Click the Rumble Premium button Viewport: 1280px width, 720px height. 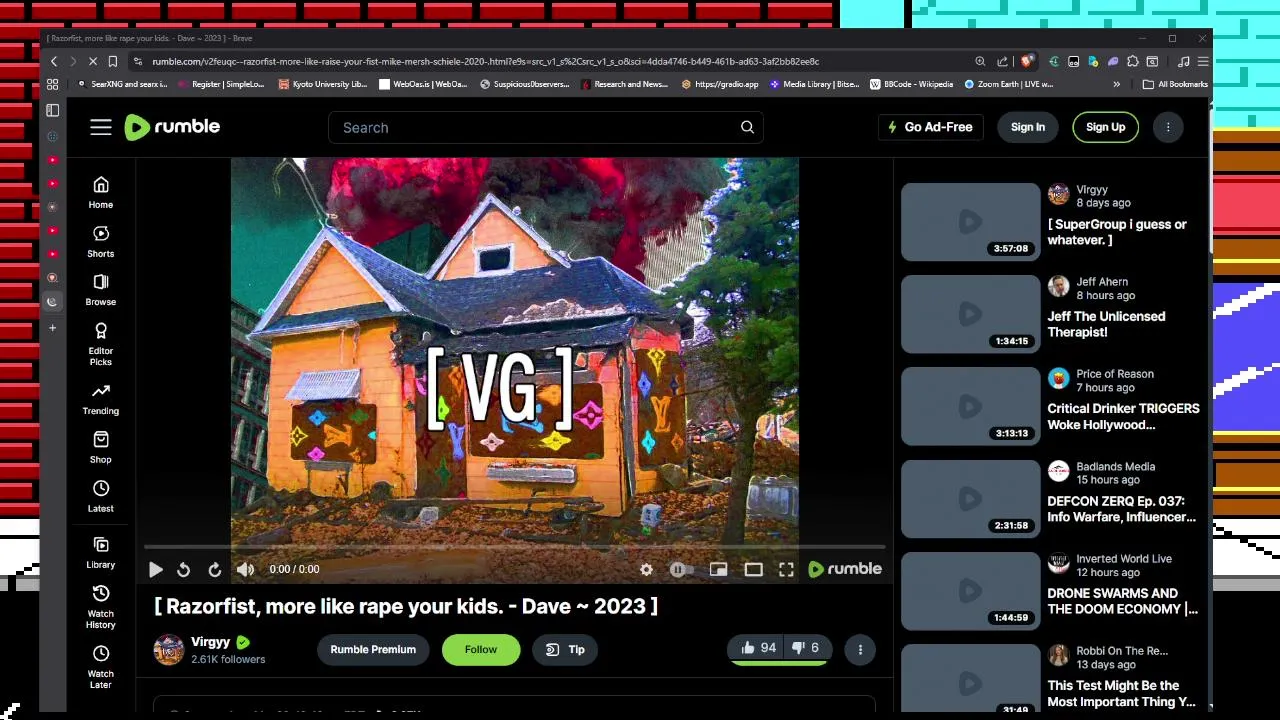pyautogui.click(x=373, y=649)
